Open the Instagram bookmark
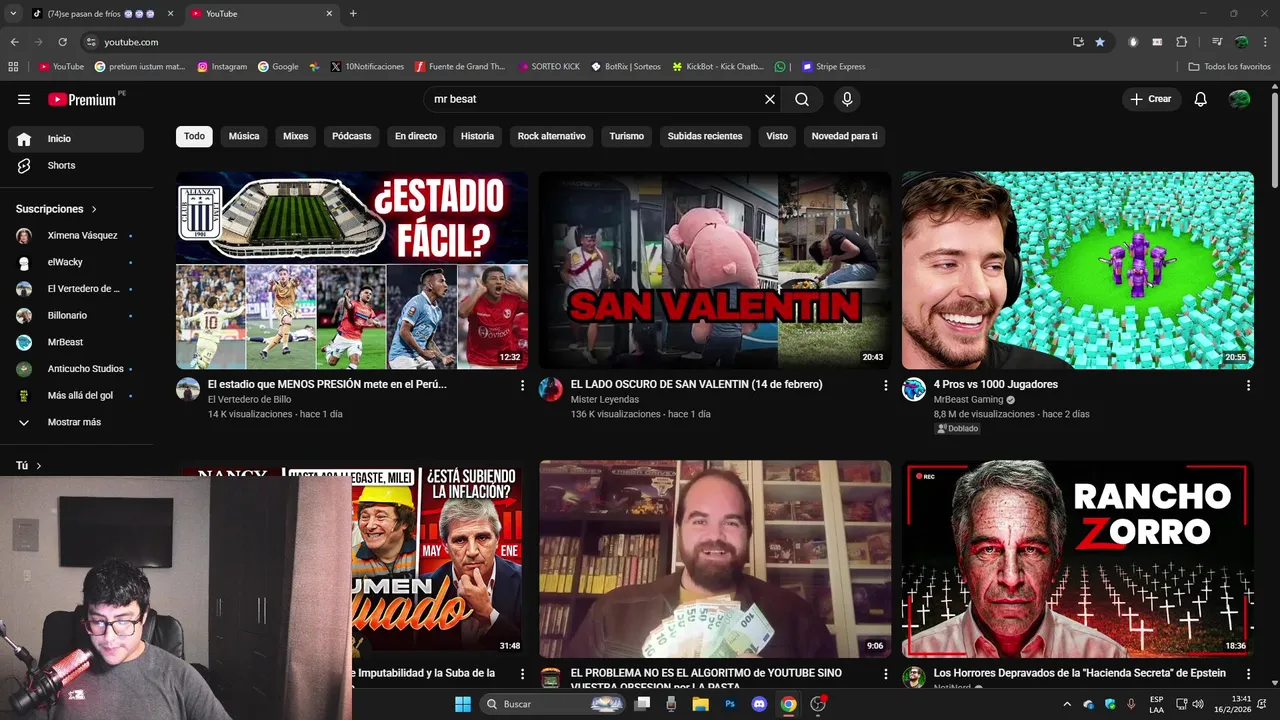The image size is (1280, 720). point(222,67)
